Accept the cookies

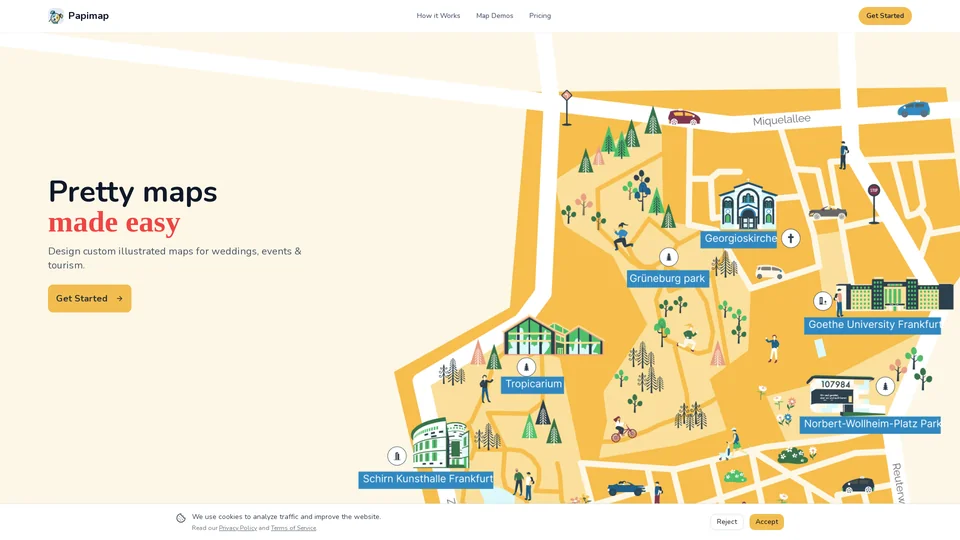pyautogui.click(x=766, y=522)
